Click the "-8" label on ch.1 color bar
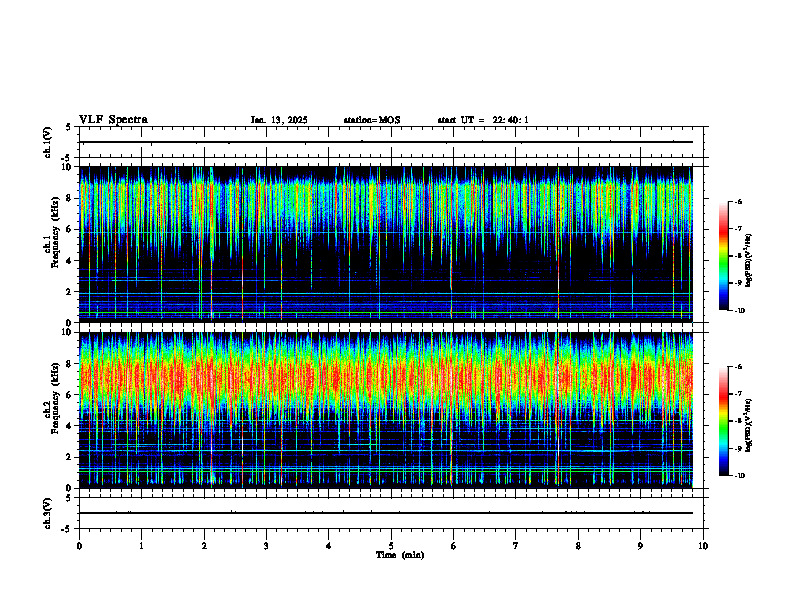 tap(738, 256)
